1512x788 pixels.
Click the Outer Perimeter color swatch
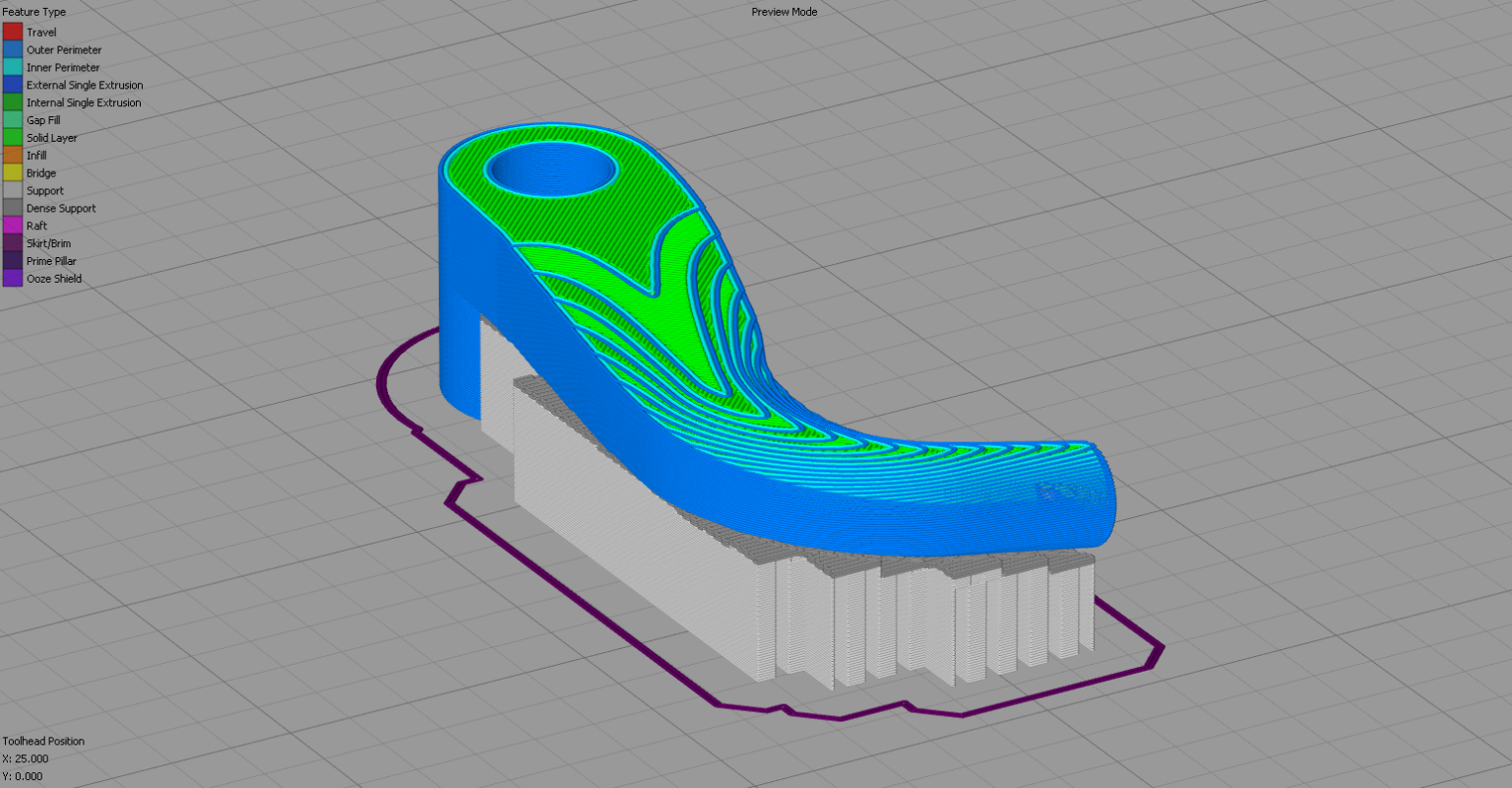click(12, 49)
